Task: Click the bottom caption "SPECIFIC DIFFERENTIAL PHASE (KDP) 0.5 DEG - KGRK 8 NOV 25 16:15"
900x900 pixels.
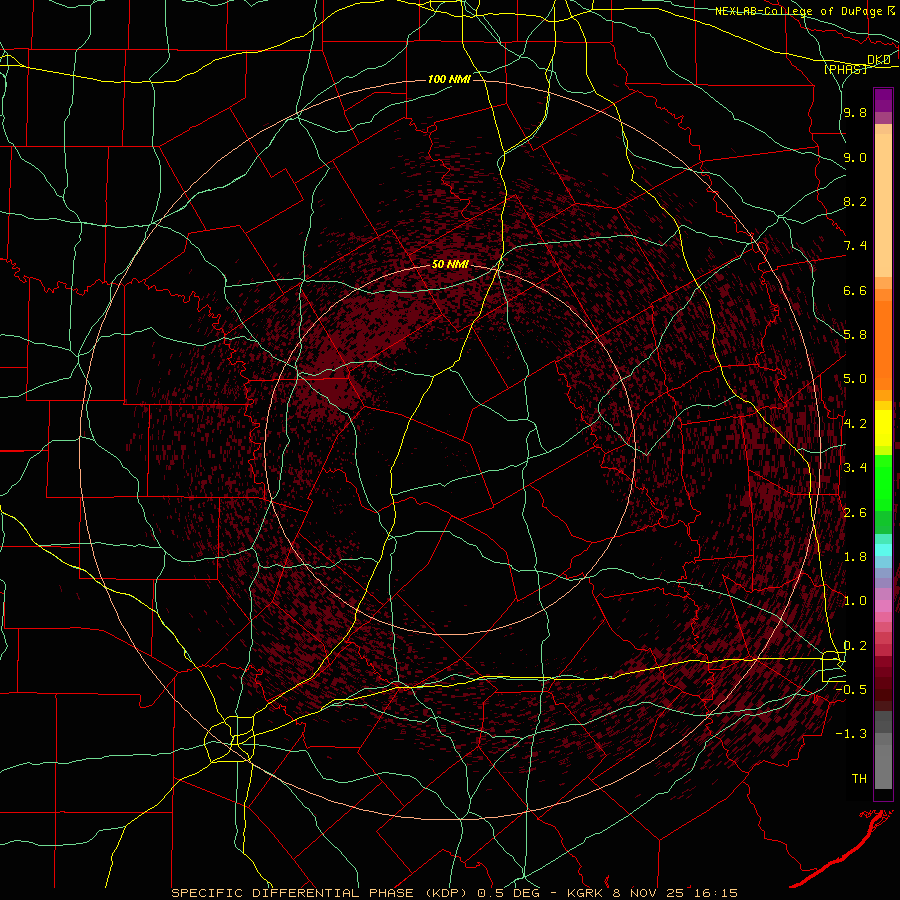Action: [x=455, y=893]
